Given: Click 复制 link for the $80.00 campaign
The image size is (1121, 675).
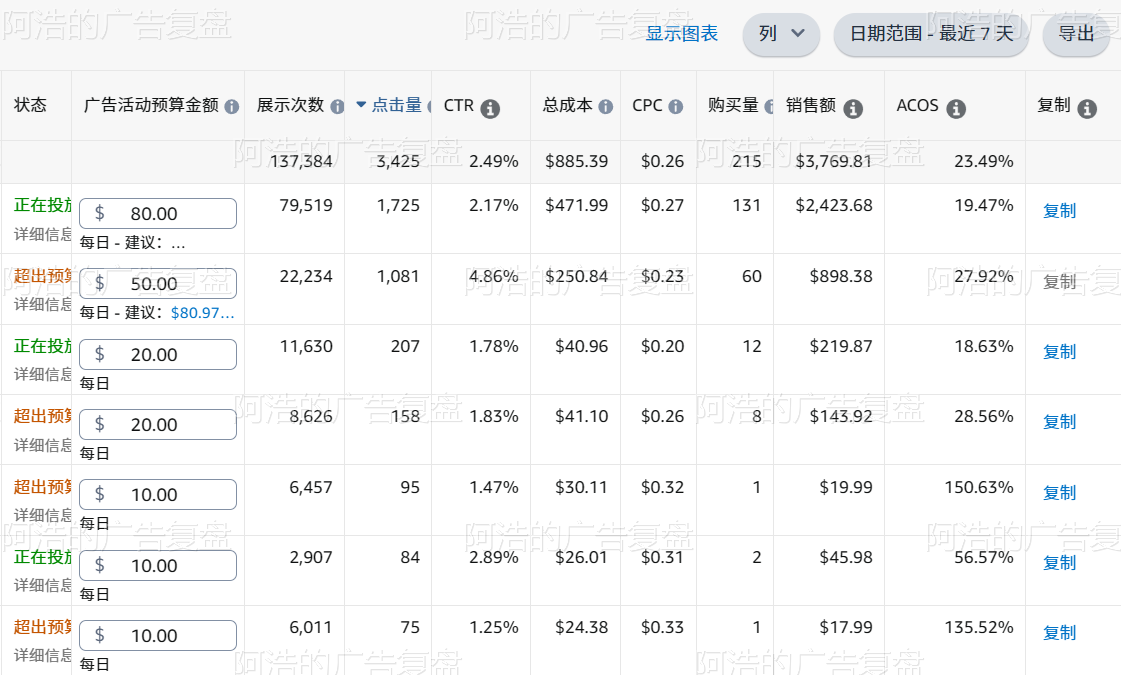Looking at the screenshot, I should point(1059,211).
